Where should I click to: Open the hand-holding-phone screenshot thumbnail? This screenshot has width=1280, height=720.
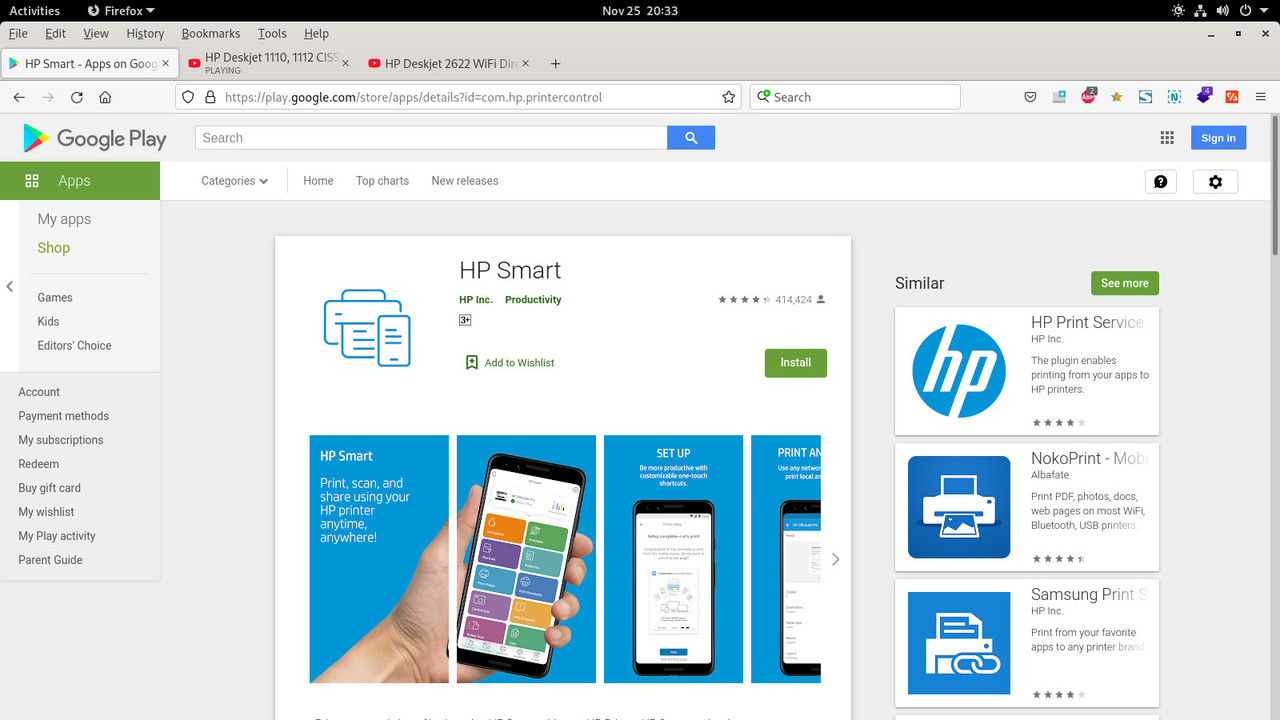(526, 559)
